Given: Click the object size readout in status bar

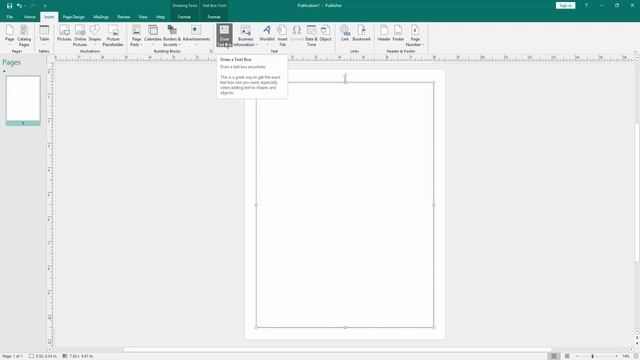Looking at the screenshot, I should [x=78, y=356].
